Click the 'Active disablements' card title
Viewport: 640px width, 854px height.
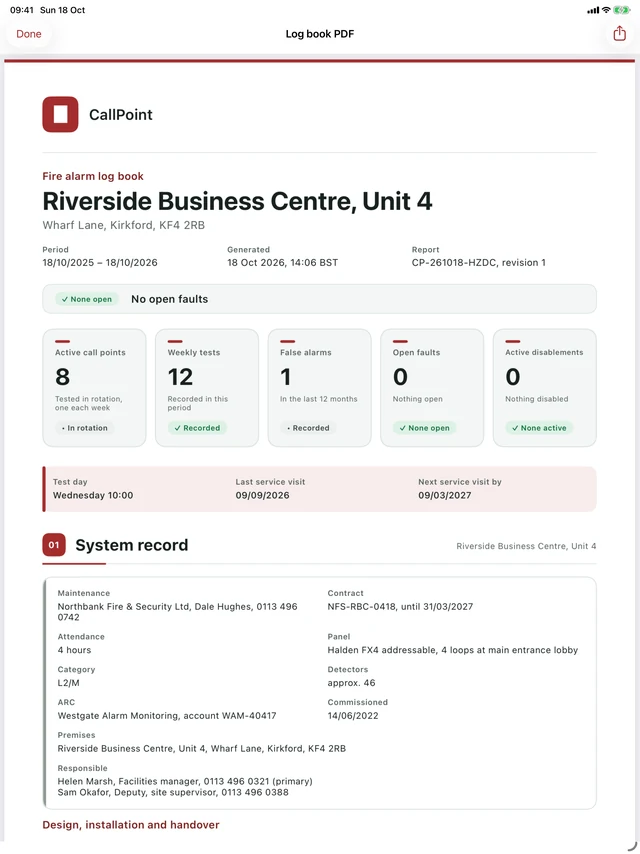[x=544, y=352]
